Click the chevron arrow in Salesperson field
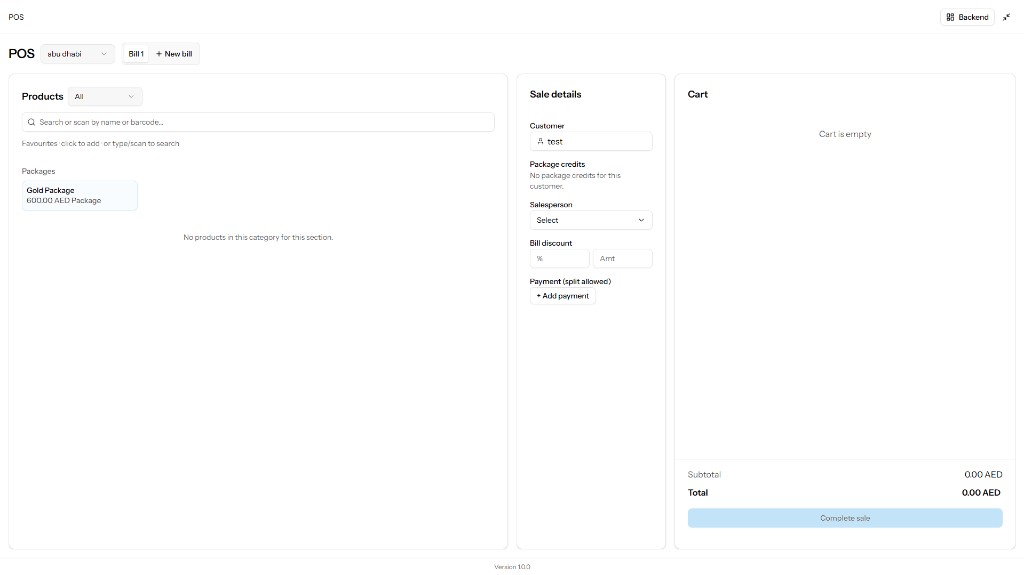 [641, 220]
